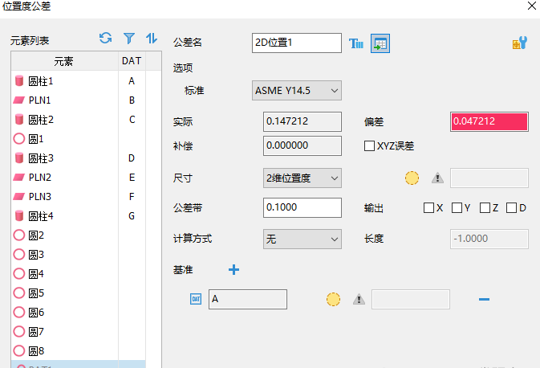Click the warning triangle in datum row
The height and width of the screenshot is (368, 540).
359,299
